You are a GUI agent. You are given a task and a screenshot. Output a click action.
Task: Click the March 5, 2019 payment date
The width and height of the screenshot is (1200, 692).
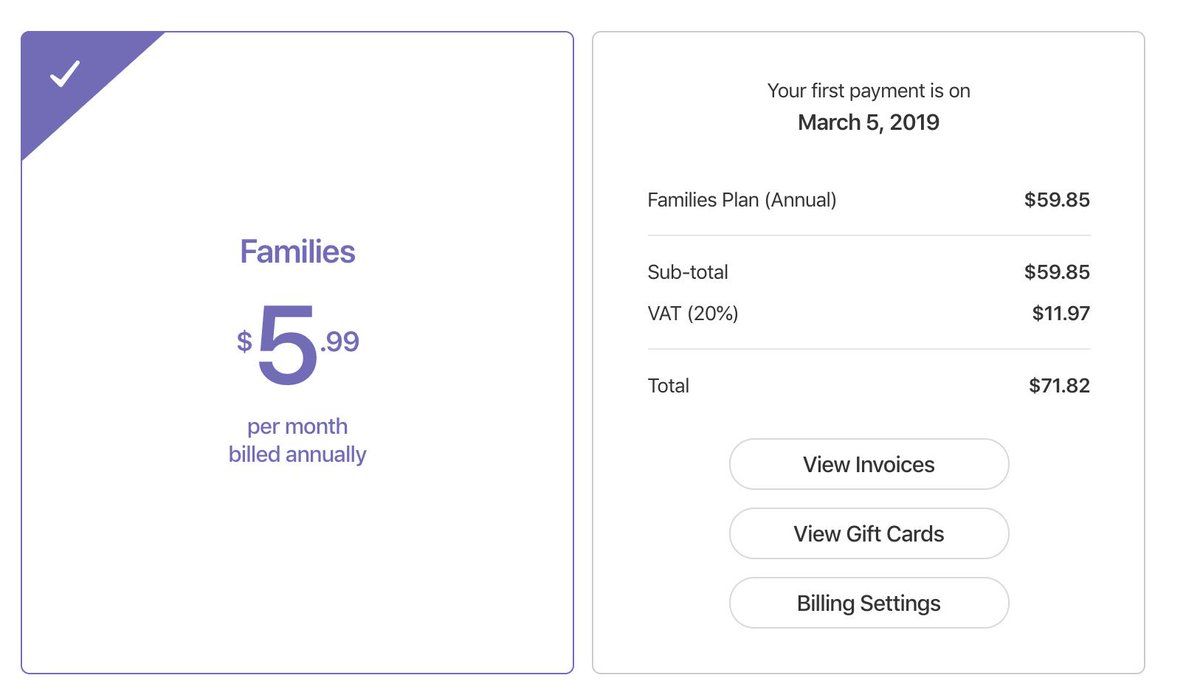click(x=868, y=122)
